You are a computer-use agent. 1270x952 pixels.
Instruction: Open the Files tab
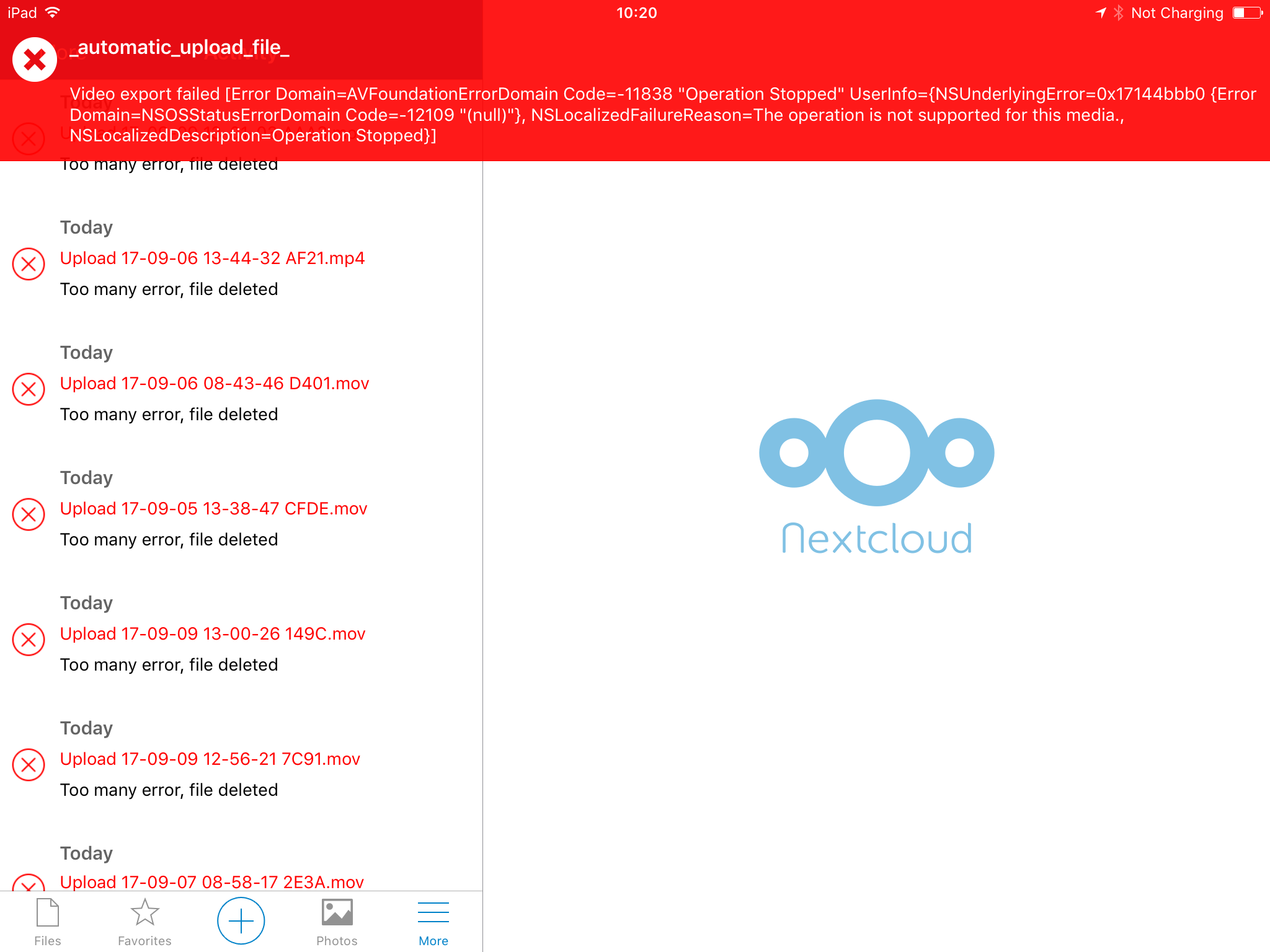[x=48, y=922]
